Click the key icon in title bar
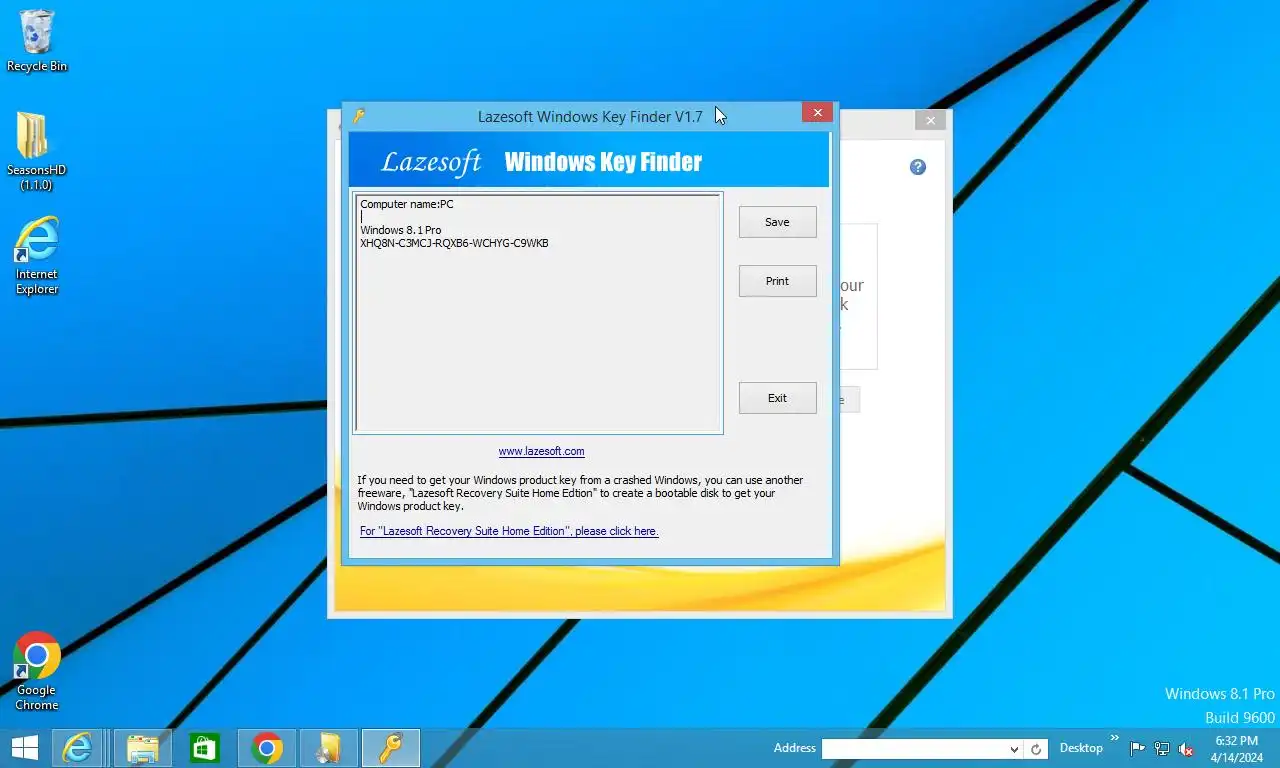 (359, 116)
